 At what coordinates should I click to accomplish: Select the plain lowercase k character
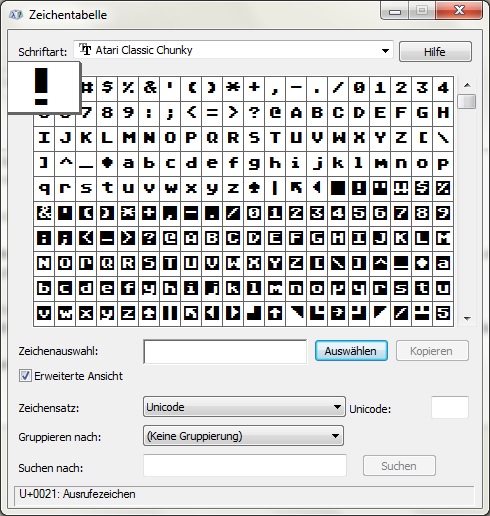[338, 163]
